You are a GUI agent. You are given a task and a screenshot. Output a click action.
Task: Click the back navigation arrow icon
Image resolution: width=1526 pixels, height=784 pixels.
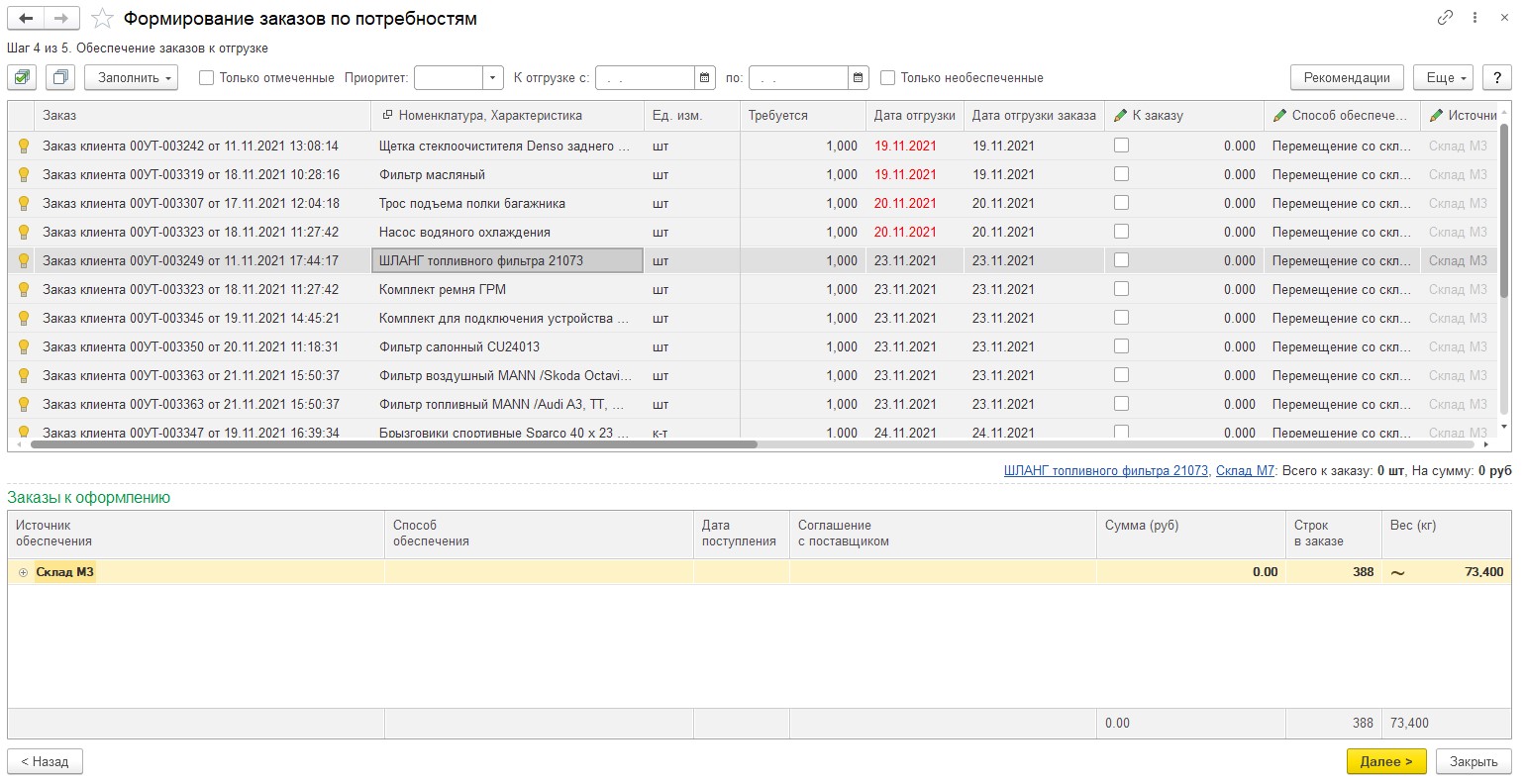26,19
